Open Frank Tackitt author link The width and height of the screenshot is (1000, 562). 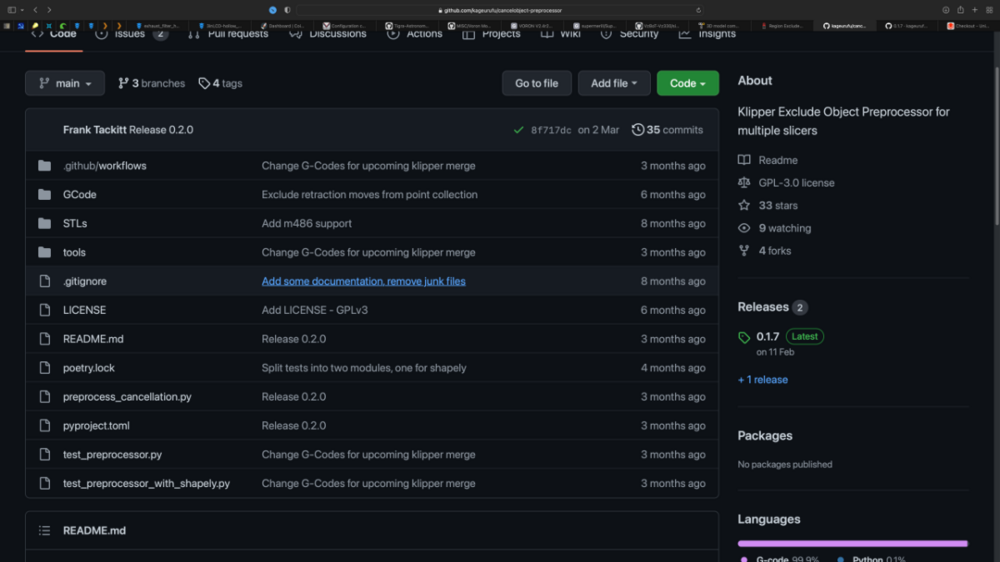(x=94, y=129)
